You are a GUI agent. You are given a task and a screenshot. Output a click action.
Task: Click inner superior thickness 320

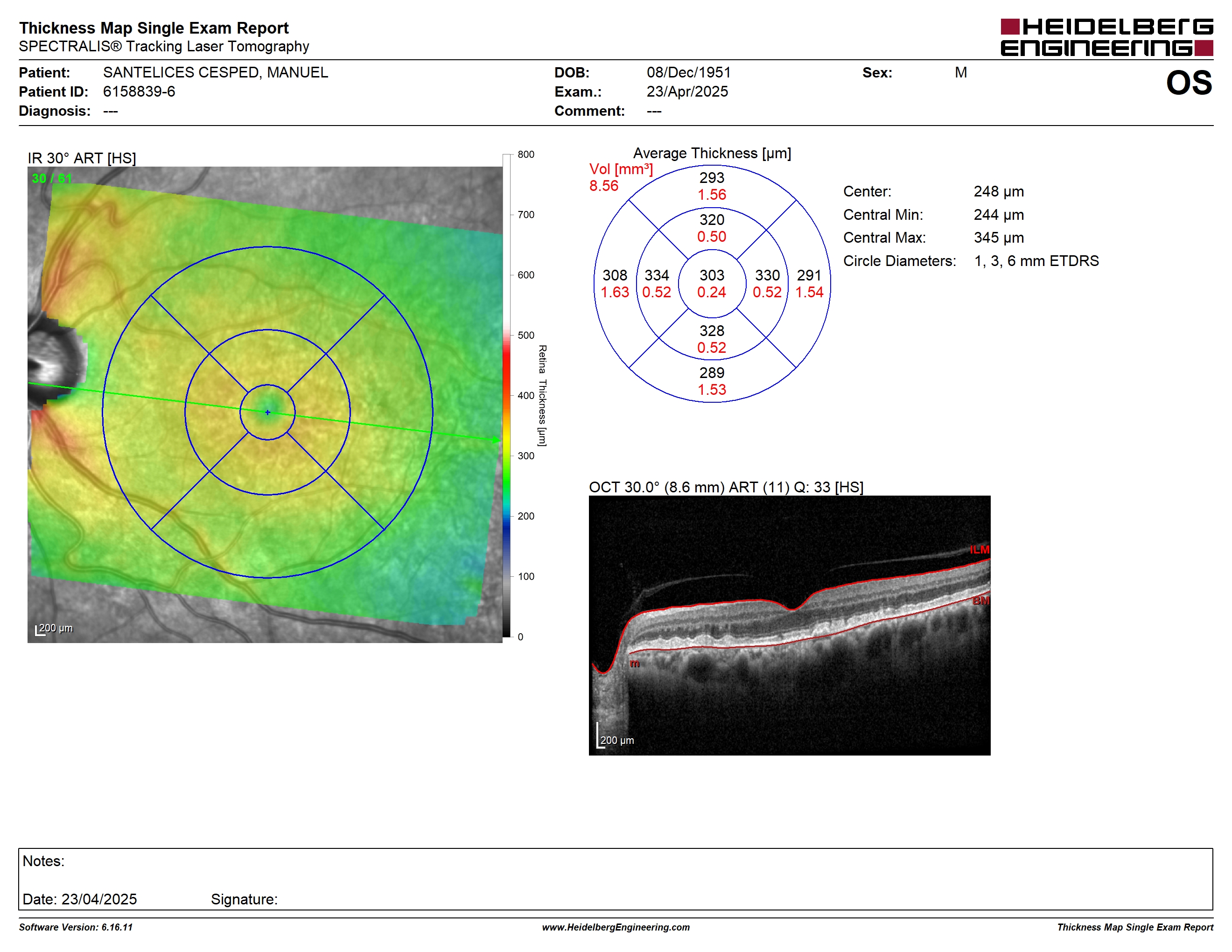click(x=712, y=220)
